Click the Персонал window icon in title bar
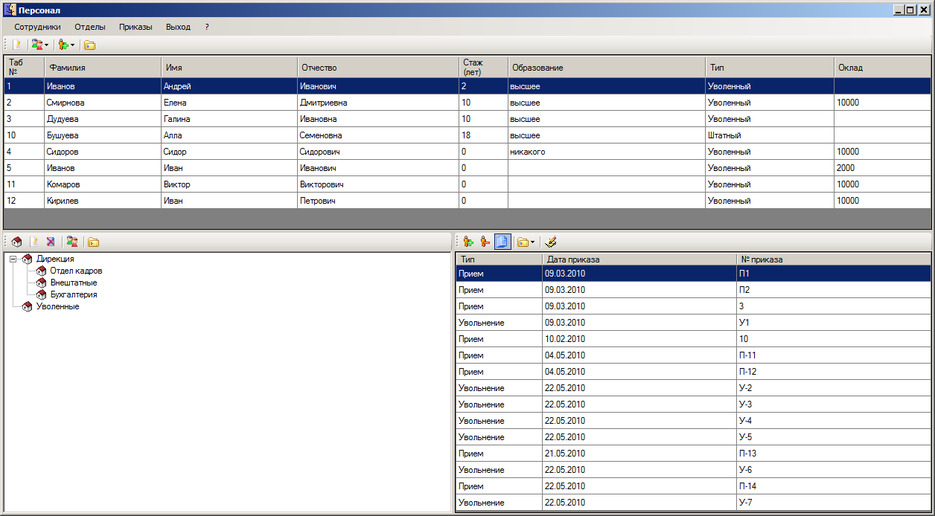 tap(10, 10)
